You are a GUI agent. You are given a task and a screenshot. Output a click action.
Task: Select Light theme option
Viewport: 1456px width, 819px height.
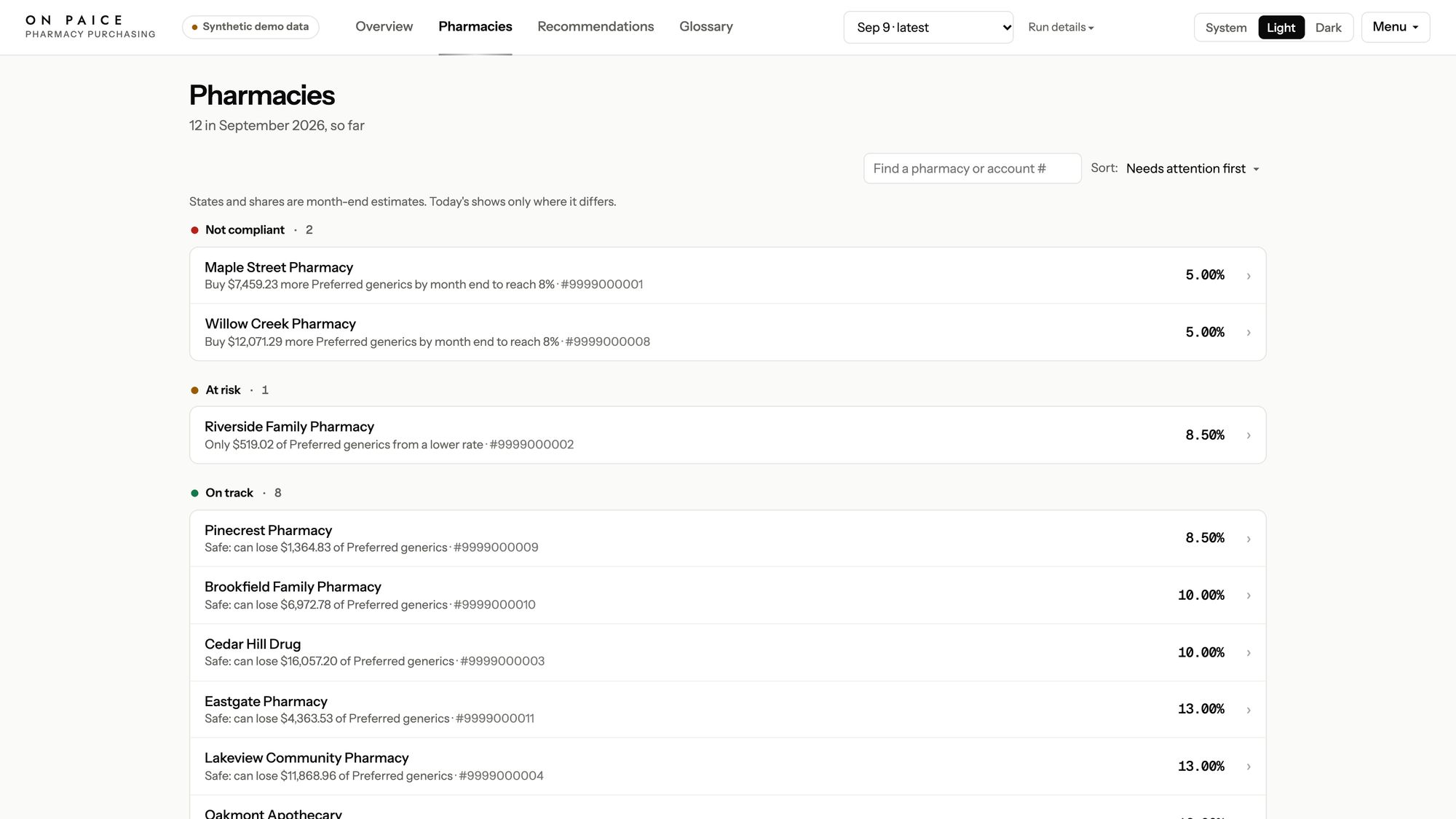(x=1281, y=28)
